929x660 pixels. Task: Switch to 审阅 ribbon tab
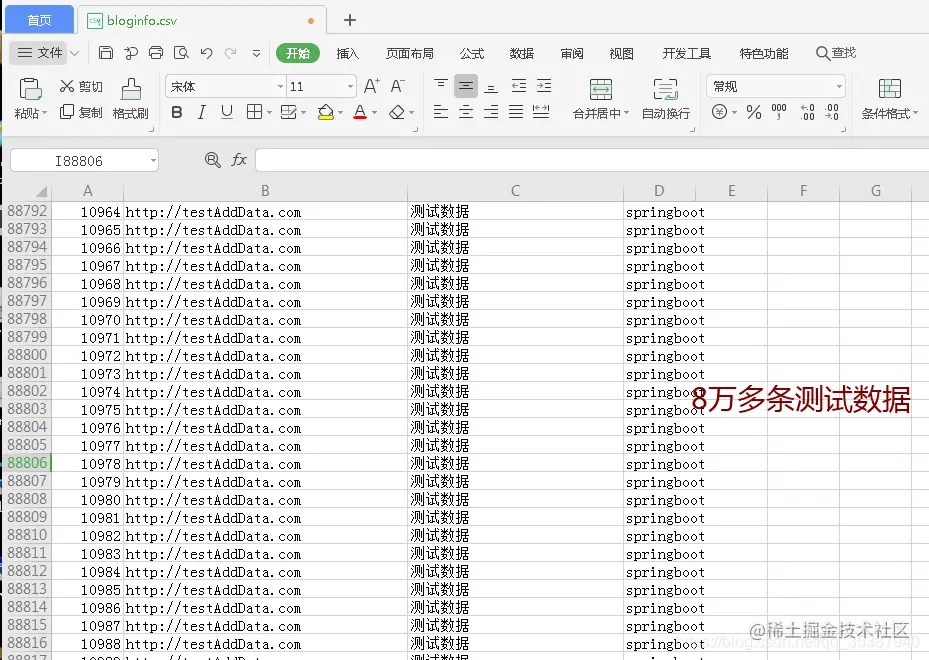(x=572, y=53)
